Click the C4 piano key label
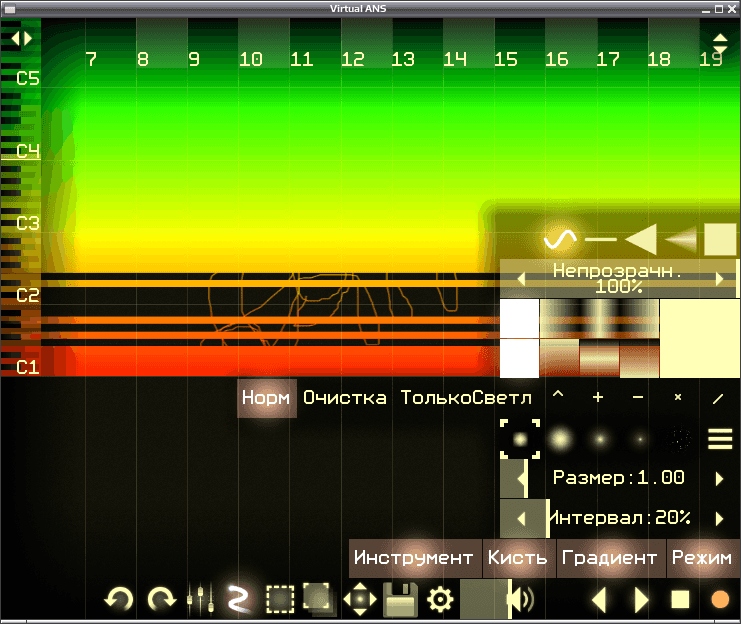 (x=28, y=151)
